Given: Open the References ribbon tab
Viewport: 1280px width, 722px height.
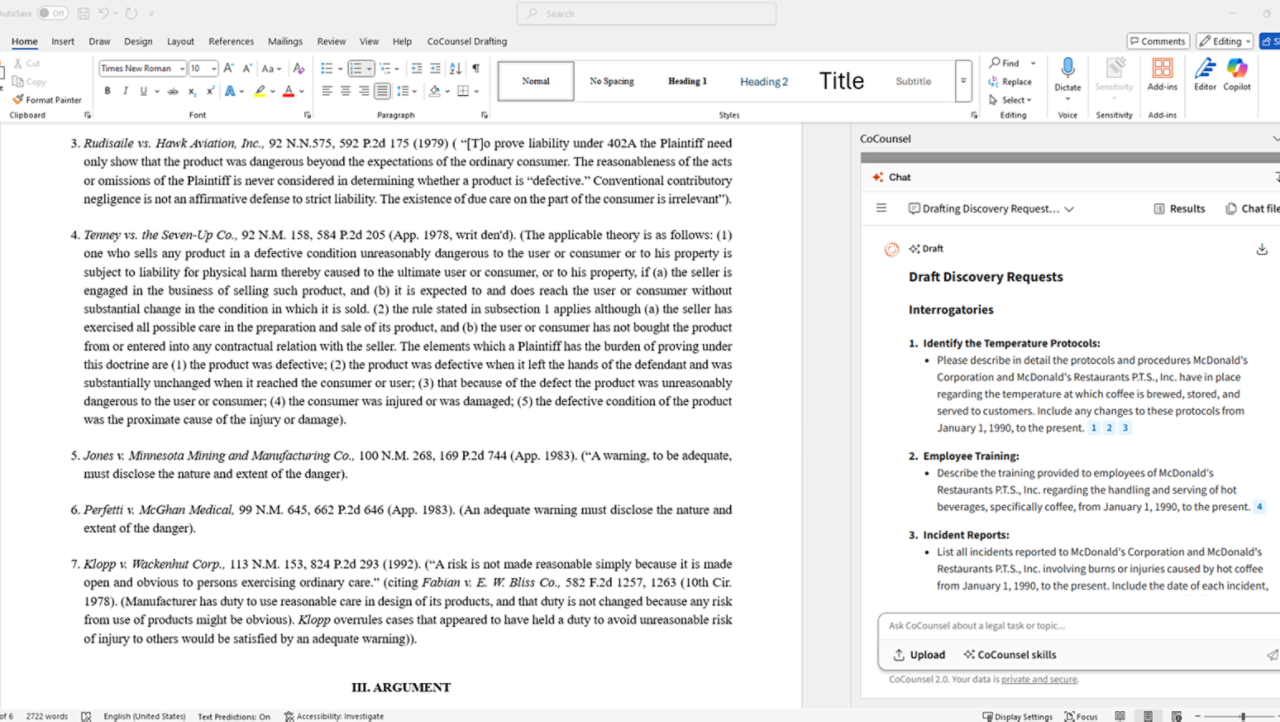Looking at the screenshot, I should [231, 41].
